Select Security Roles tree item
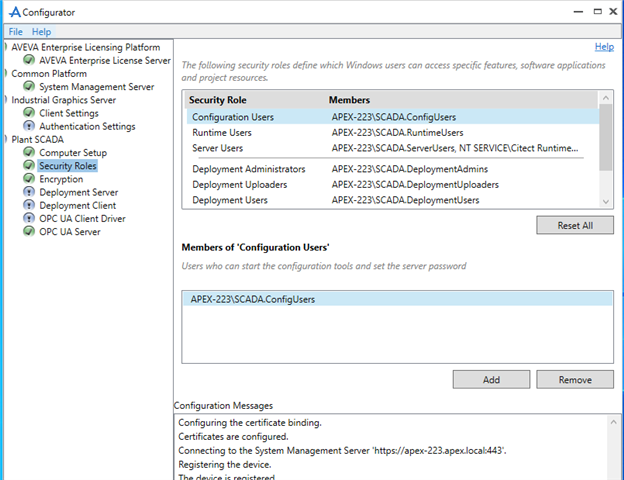624x480 pixels. [68, 166]
